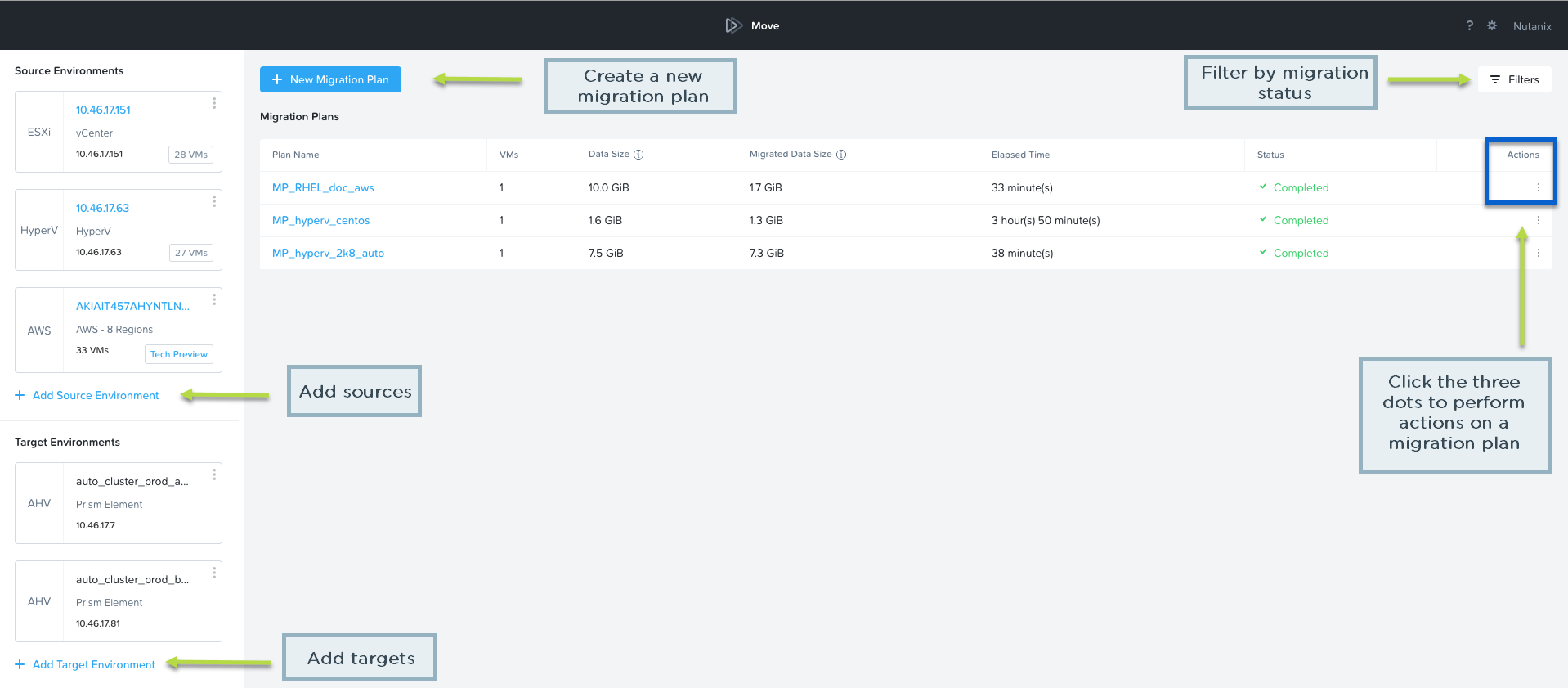Open the Filters menu
The width and height of the screenshot is (1568, 688).
tap(1514, 79)
